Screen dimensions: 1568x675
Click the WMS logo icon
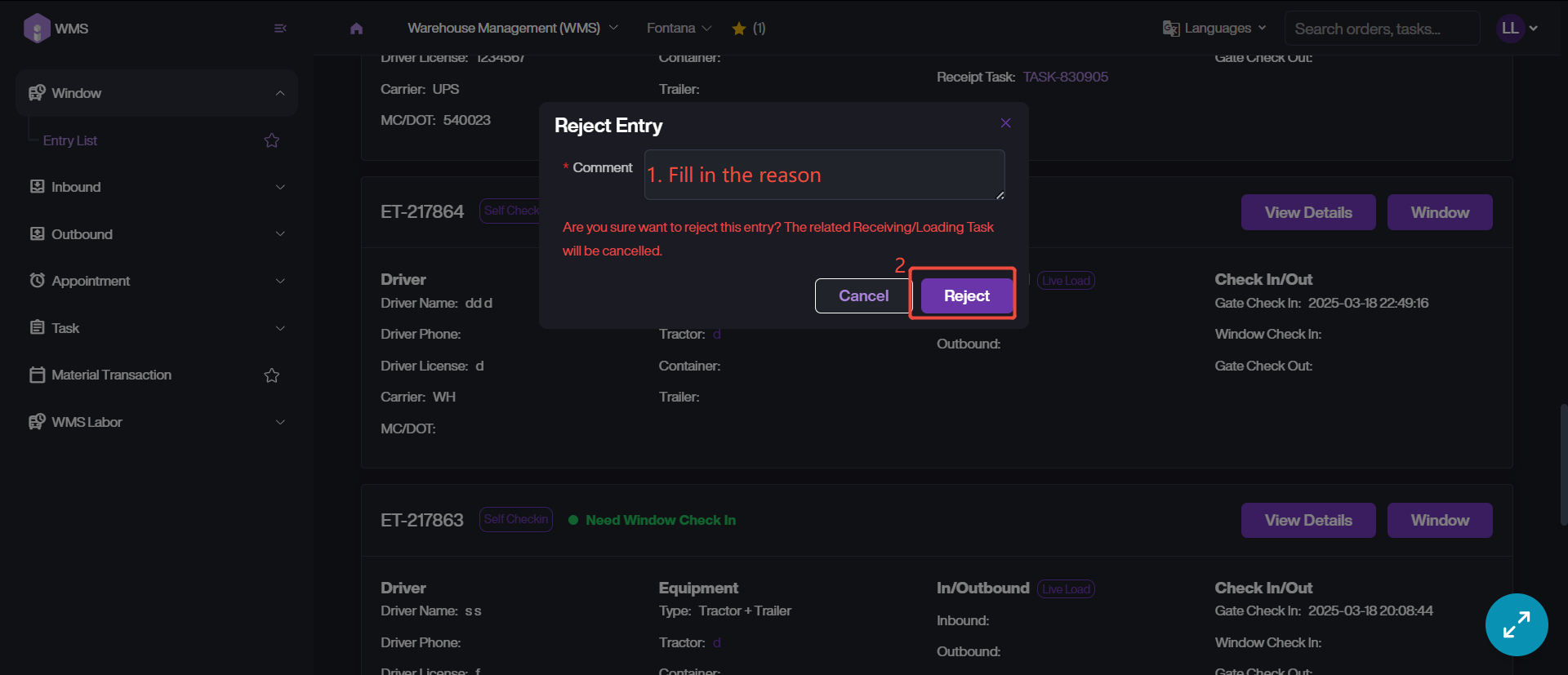(x=37, y=29)
